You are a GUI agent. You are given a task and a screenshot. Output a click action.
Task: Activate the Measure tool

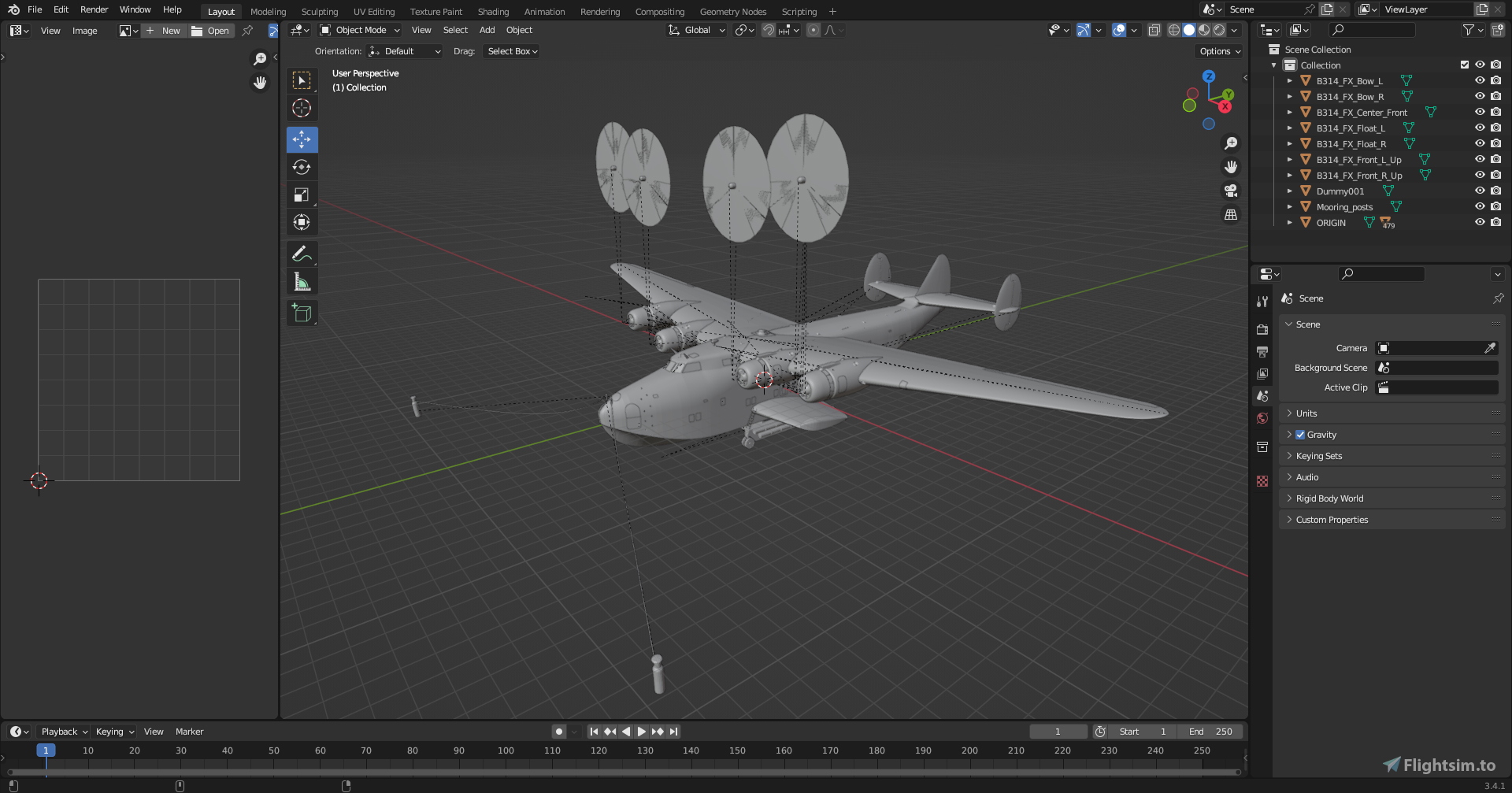point(302,281)
